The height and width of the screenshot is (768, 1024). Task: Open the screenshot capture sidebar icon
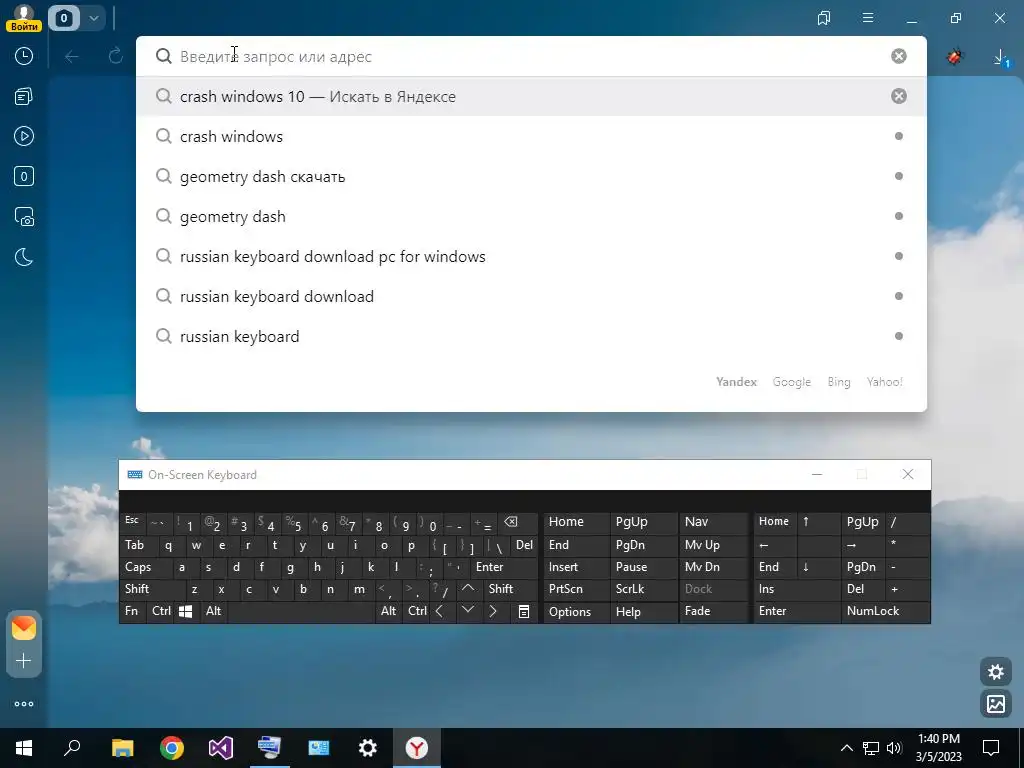(x=24, y=217)
